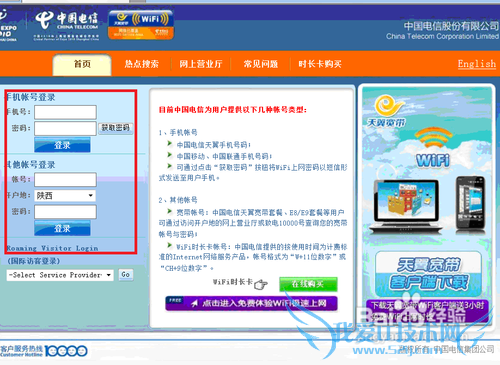
Task: Click the 其他帐号登录 section title
Action: pos(31,165)
